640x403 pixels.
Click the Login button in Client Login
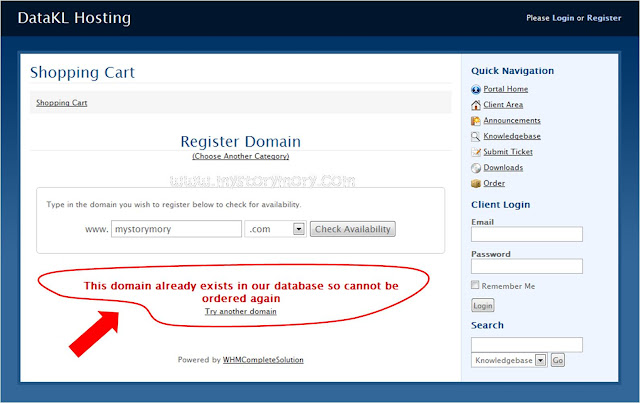(x=483, y=305)
